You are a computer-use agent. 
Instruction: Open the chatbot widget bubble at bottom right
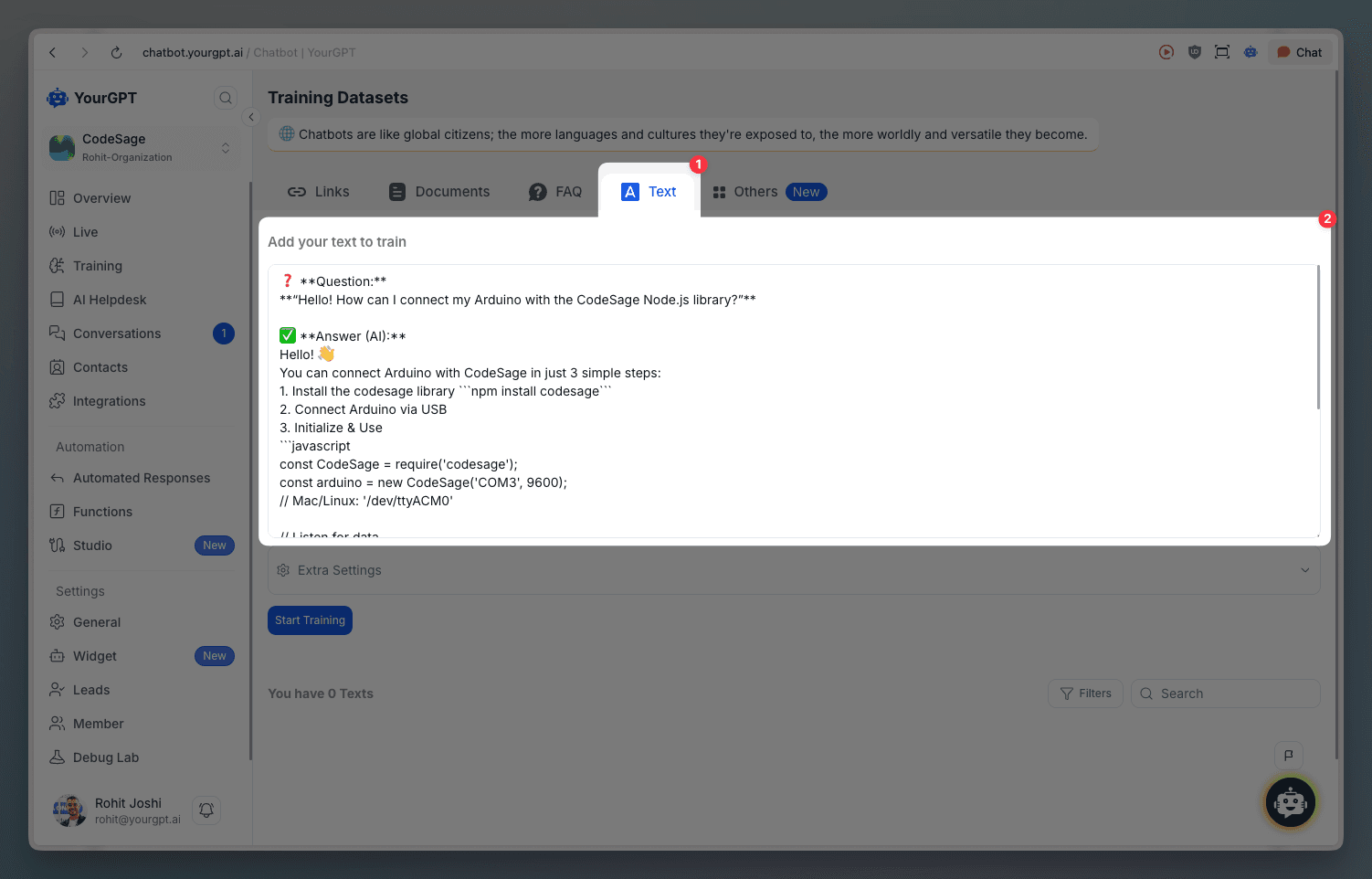(1290, 802)
